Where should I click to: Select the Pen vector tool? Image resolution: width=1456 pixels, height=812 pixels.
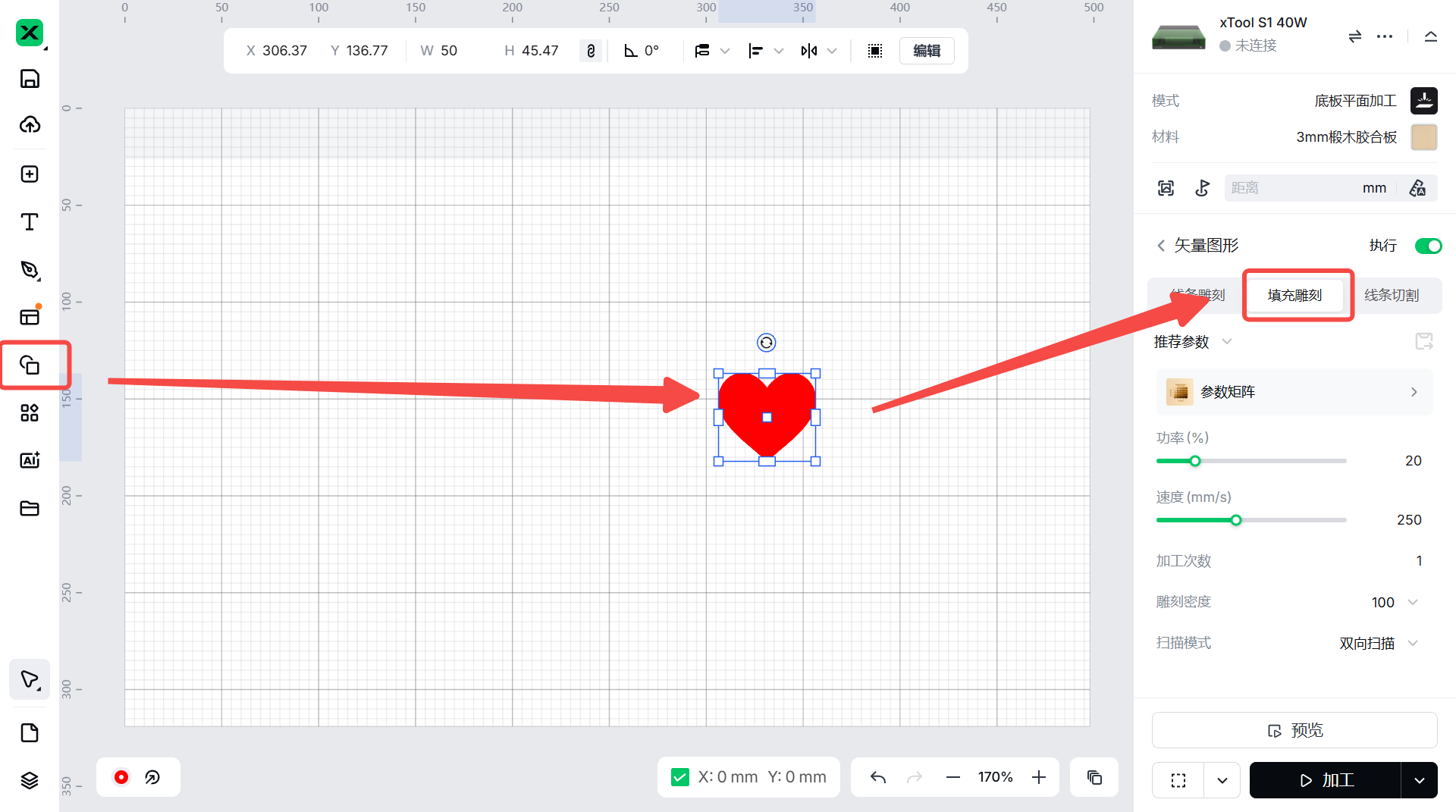[x=30, y=270]
